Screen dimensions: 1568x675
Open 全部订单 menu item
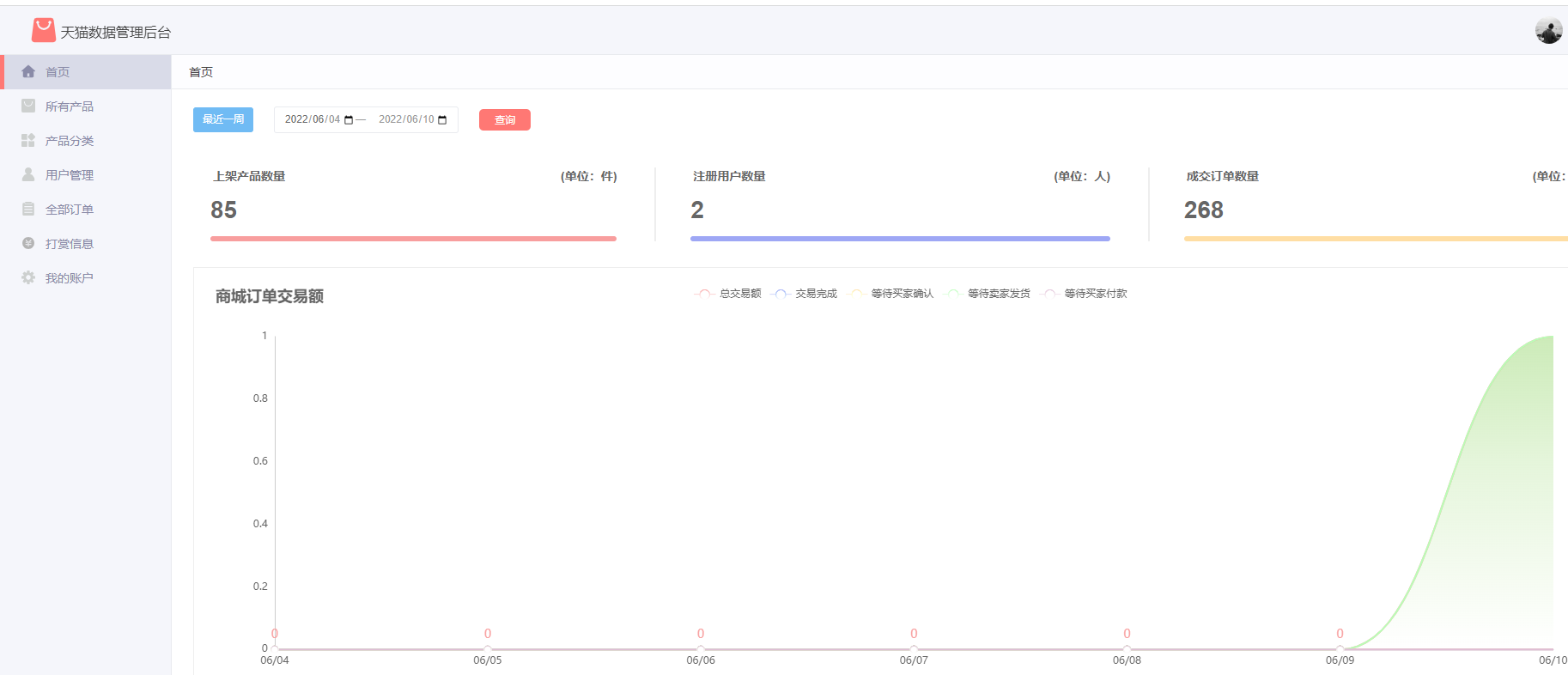86,210
